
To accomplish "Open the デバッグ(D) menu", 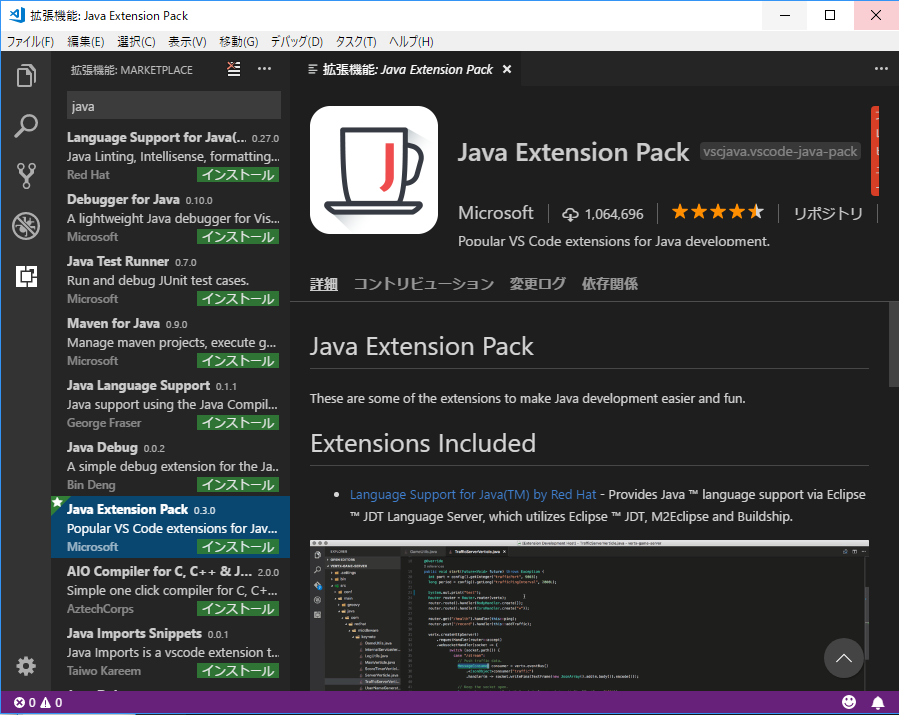I will click(296, 41).
